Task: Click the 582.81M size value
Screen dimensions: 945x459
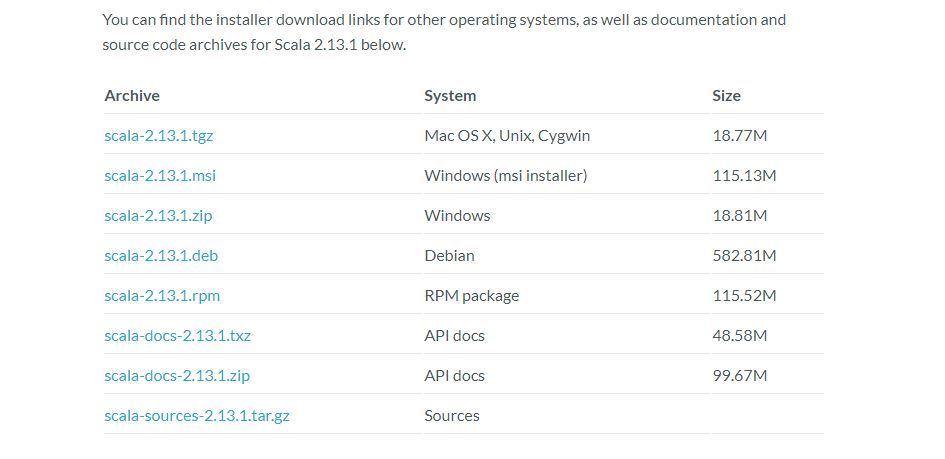Action: click(744, 255)
